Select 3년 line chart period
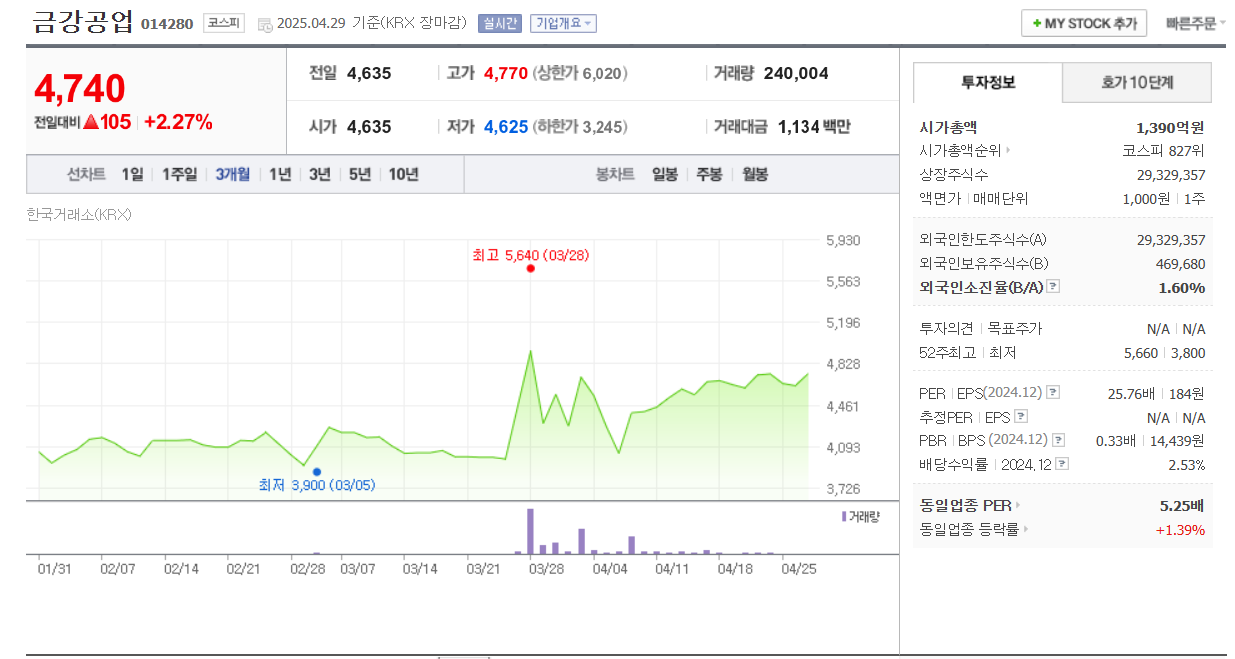Viewport: 1235px width, 659px height. [x=319, y=174]
